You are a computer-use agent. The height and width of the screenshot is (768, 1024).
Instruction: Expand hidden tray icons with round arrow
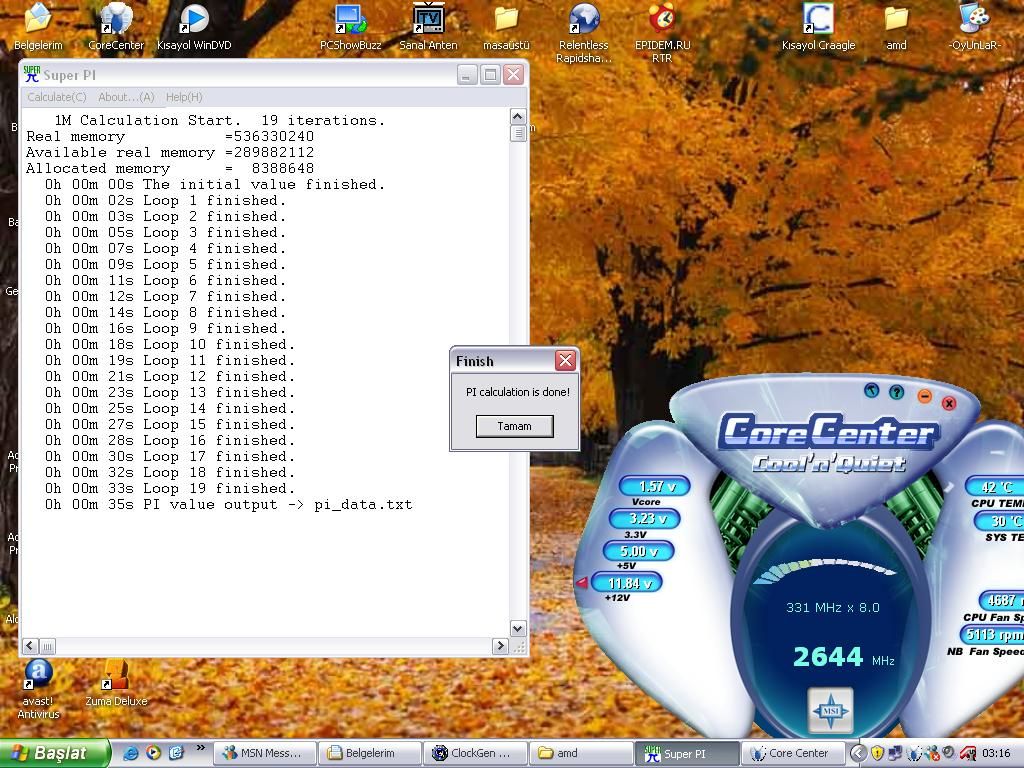[x=858, y=754]
